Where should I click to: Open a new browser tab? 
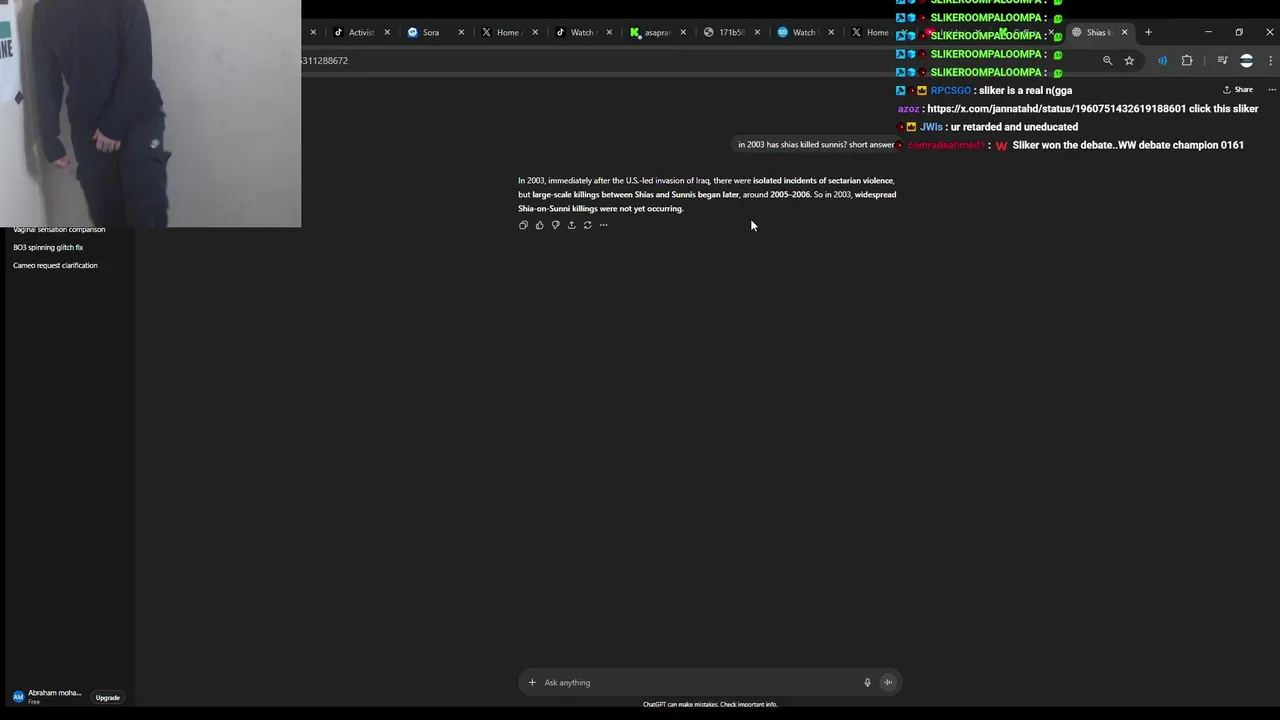coord(1148,32)
